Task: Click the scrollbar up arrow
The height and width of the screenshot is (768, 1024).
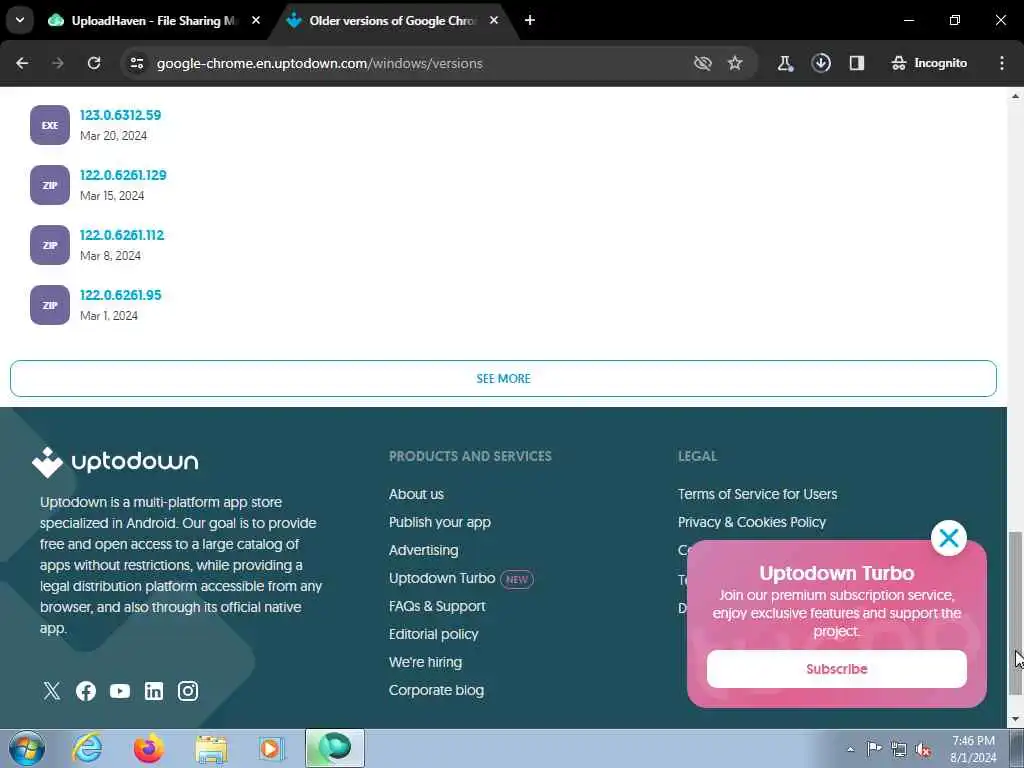Action: 1015,96
